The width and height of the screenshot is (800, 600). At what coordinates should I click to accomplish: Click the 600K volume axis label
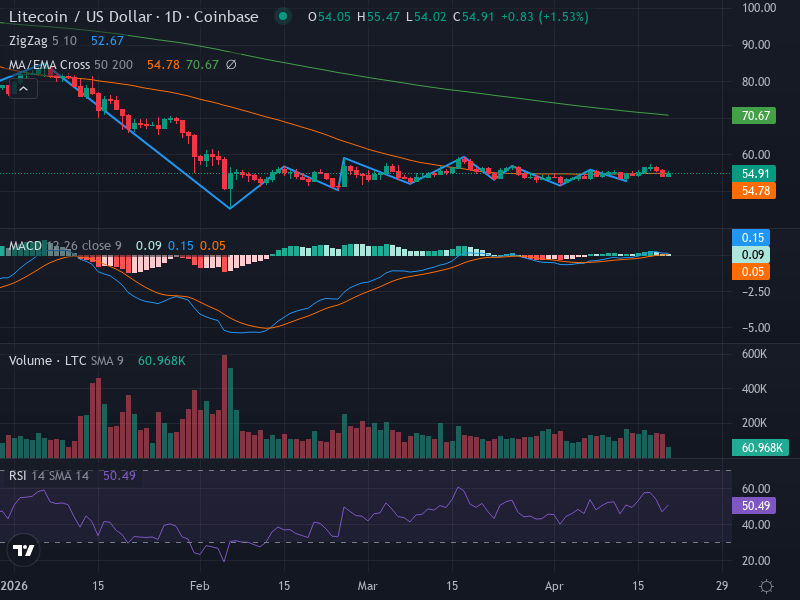point(754,354)
